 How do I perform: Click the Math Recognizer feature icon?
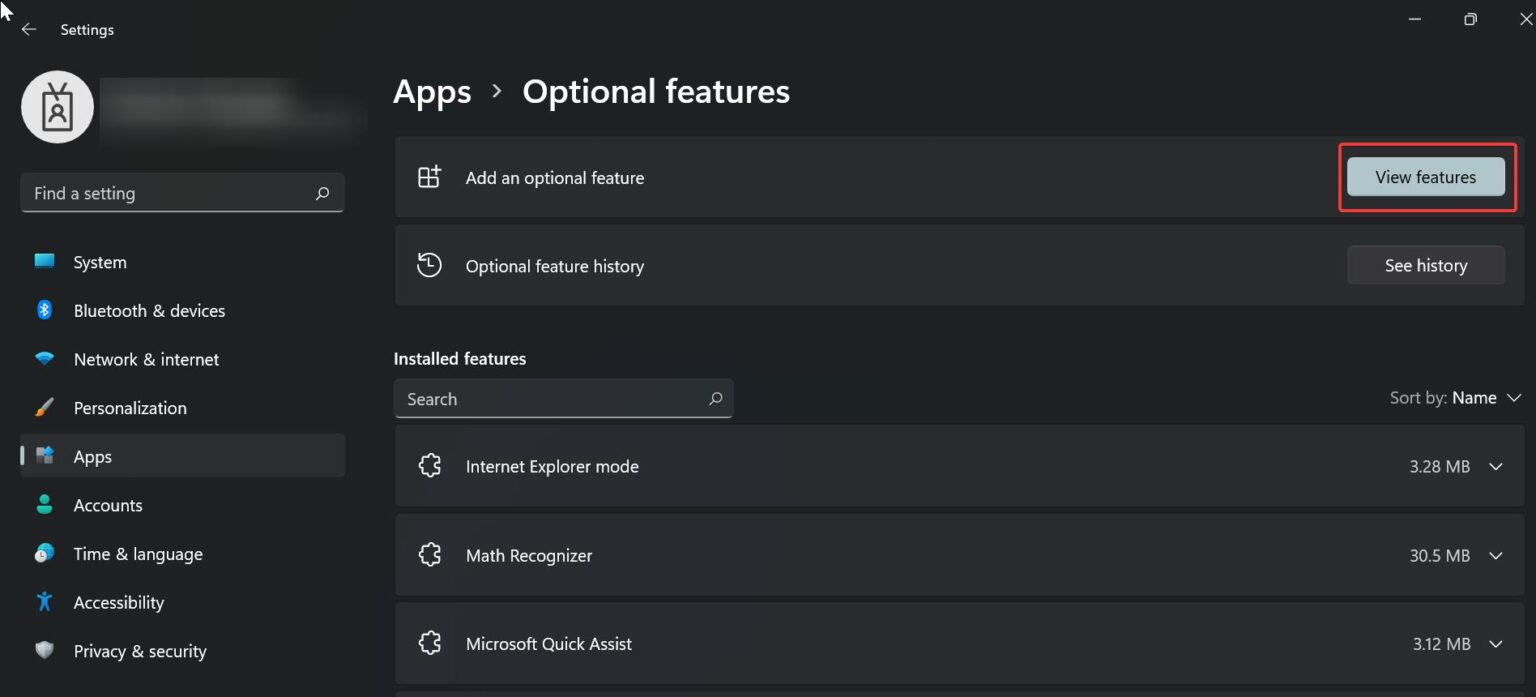coord(429,555)
